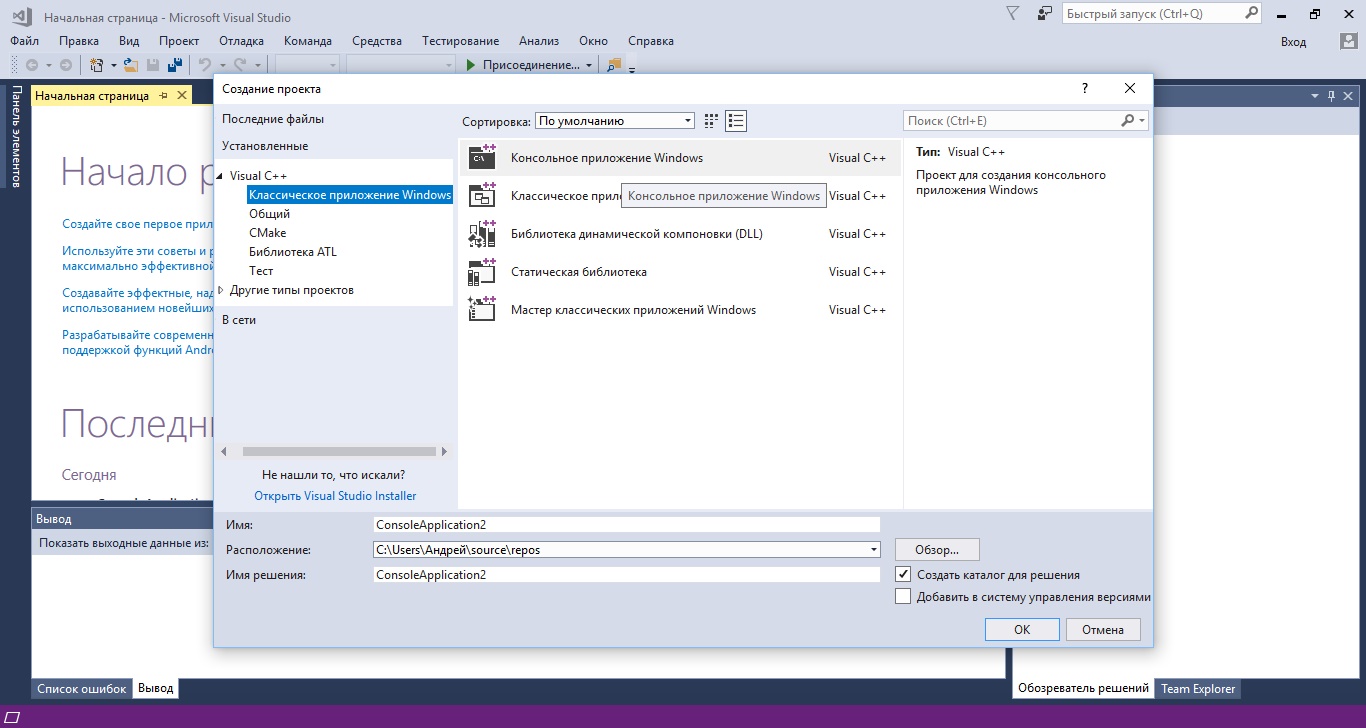Select the В сети section
The width and height of the screenshot is (1366, 728).
pyautogui.click(x=239, y=320)
